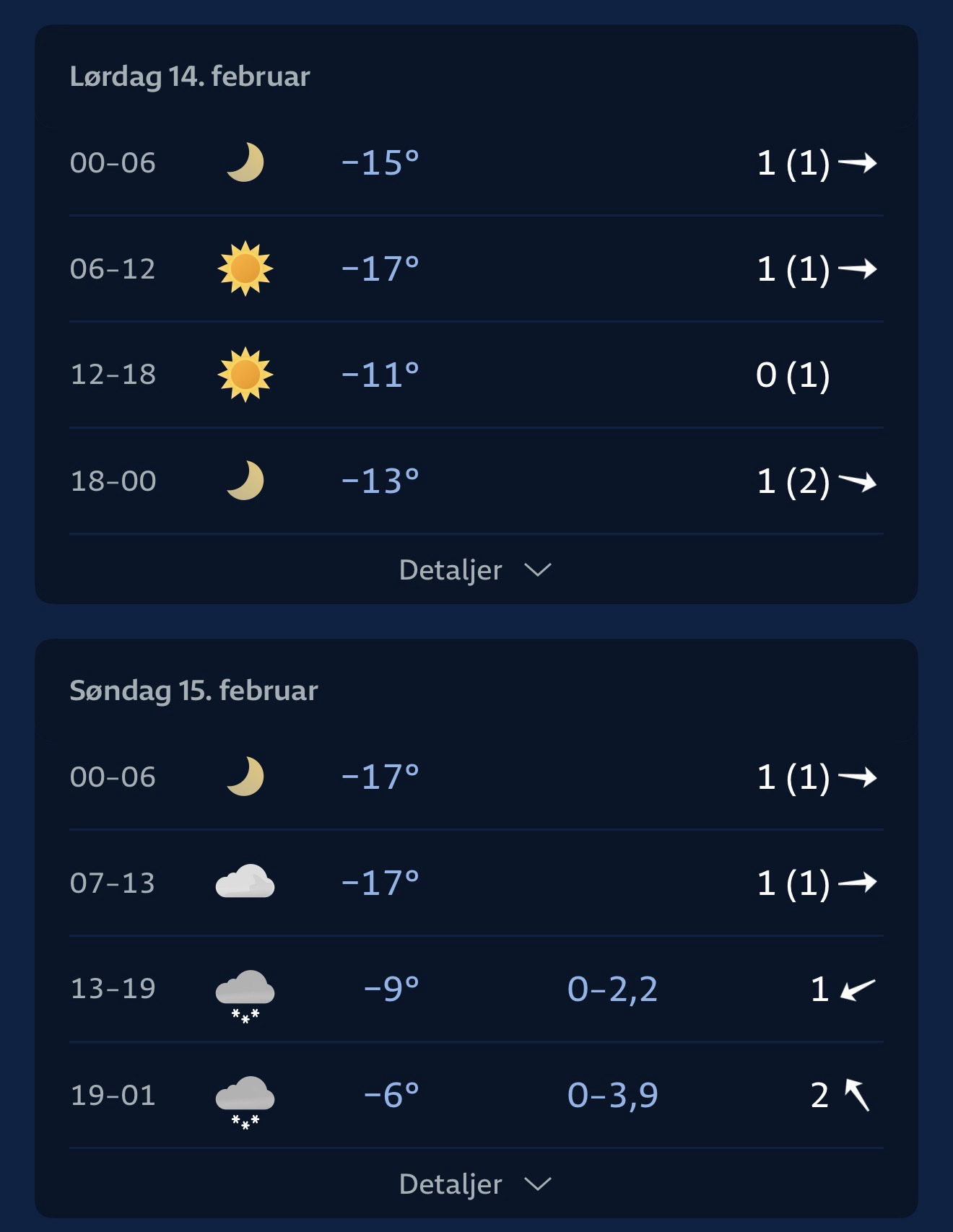Expand Detaljer for Søndag 15. februar
The width and height of the screenshot is (953, 1232).
451,1184
